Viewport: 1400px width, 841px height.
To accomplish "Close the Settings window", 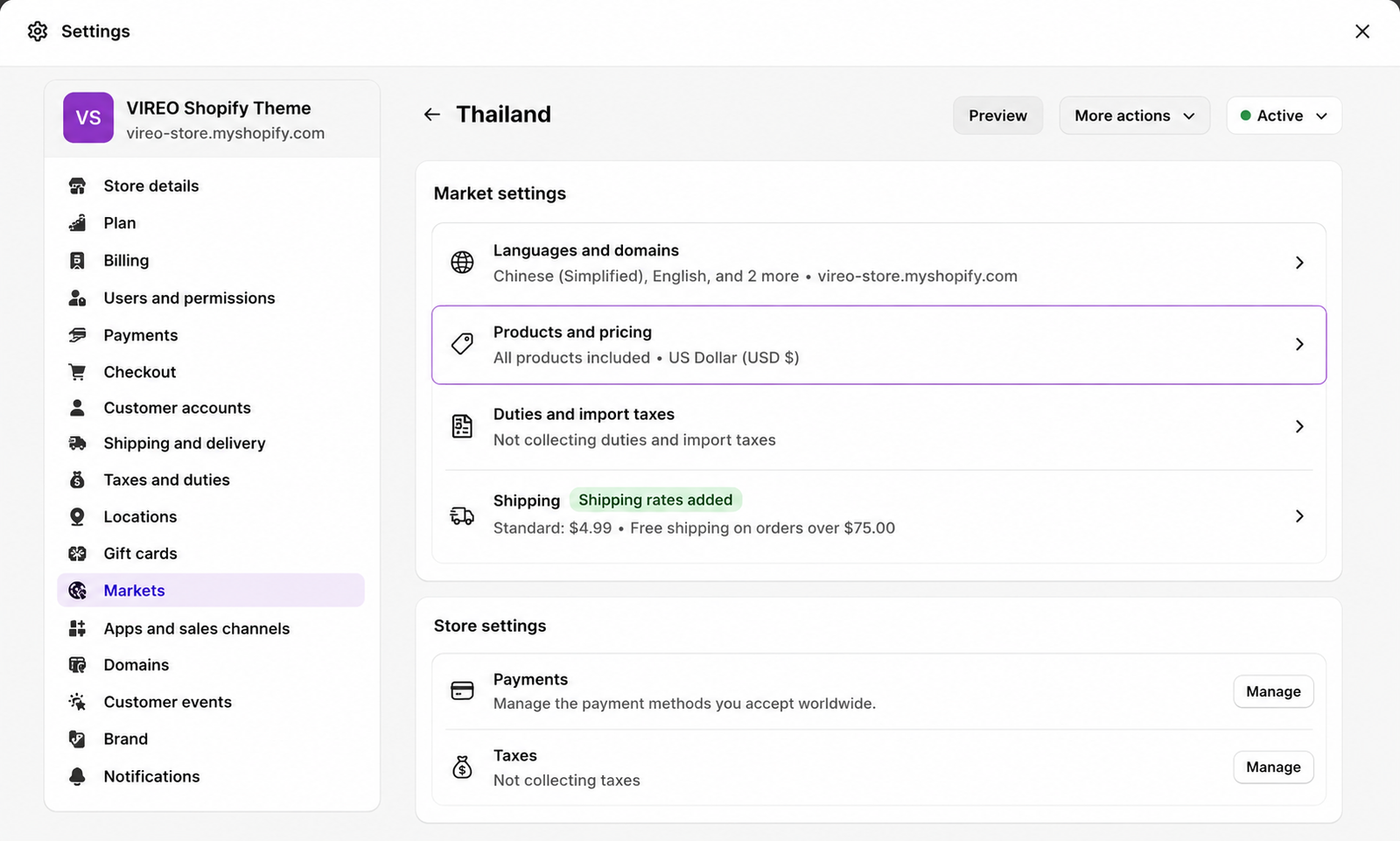I will click(x=1362, y=32).
